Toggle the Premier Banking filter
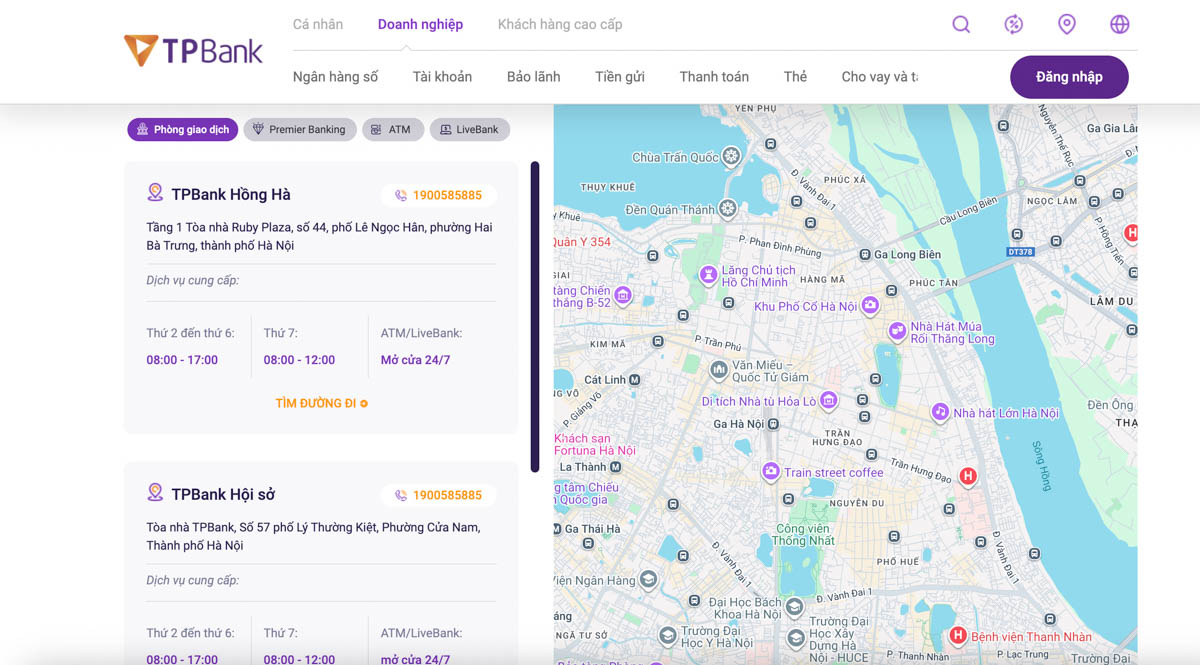Viewport: 1200px width, 665px height. tap(299, 130)
